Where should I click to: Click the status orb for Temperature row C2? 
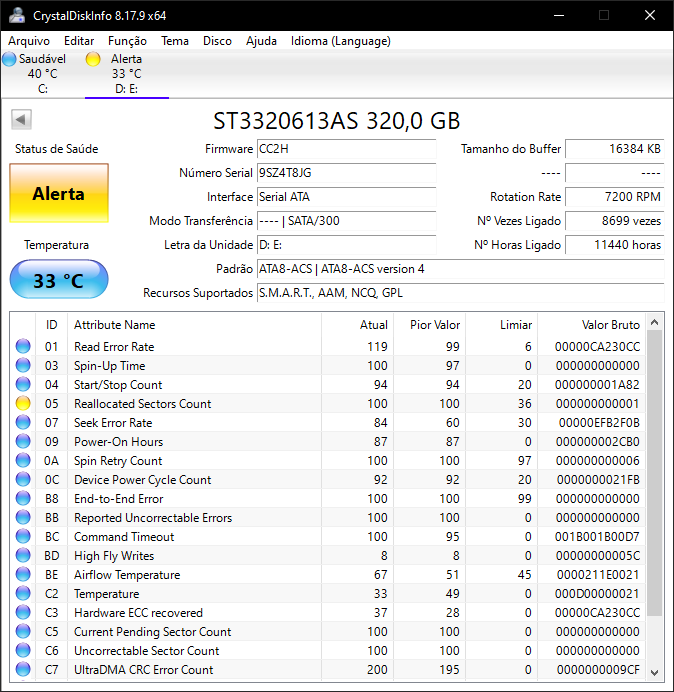click(23, 593)
